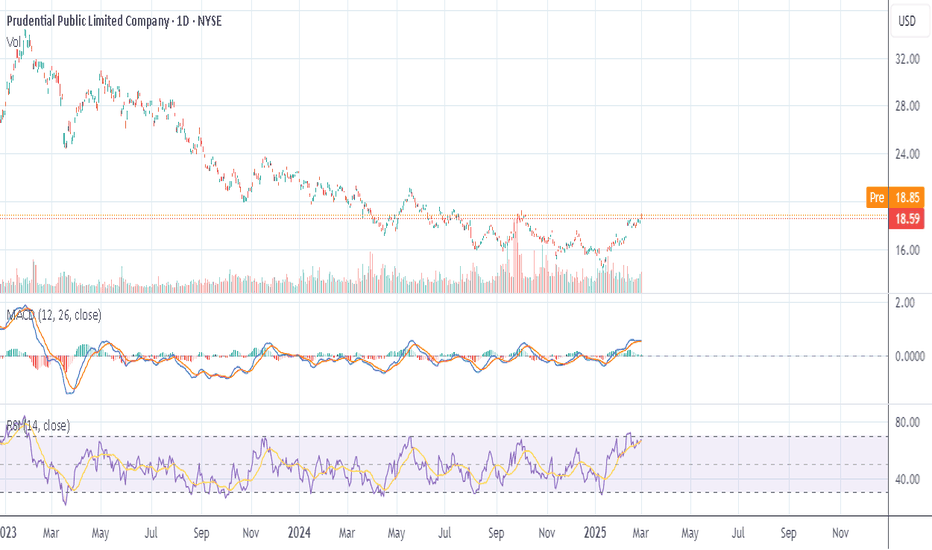Screen dimensions: 932x550
Task: Click the USD currency label
Action: (x=907, y=21)
